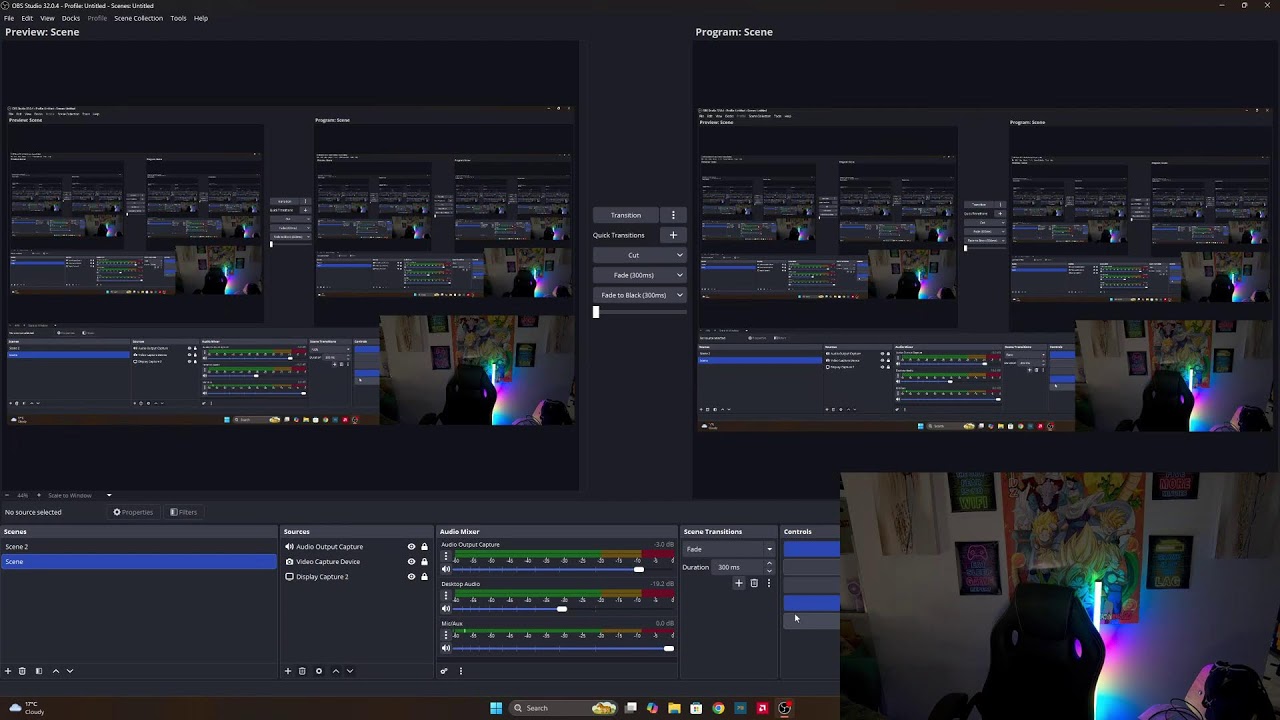The width and height of the screenshot is (1280, 720).
Task: Open the View menu
Action: pyautogui.click(x=47, y=18)
